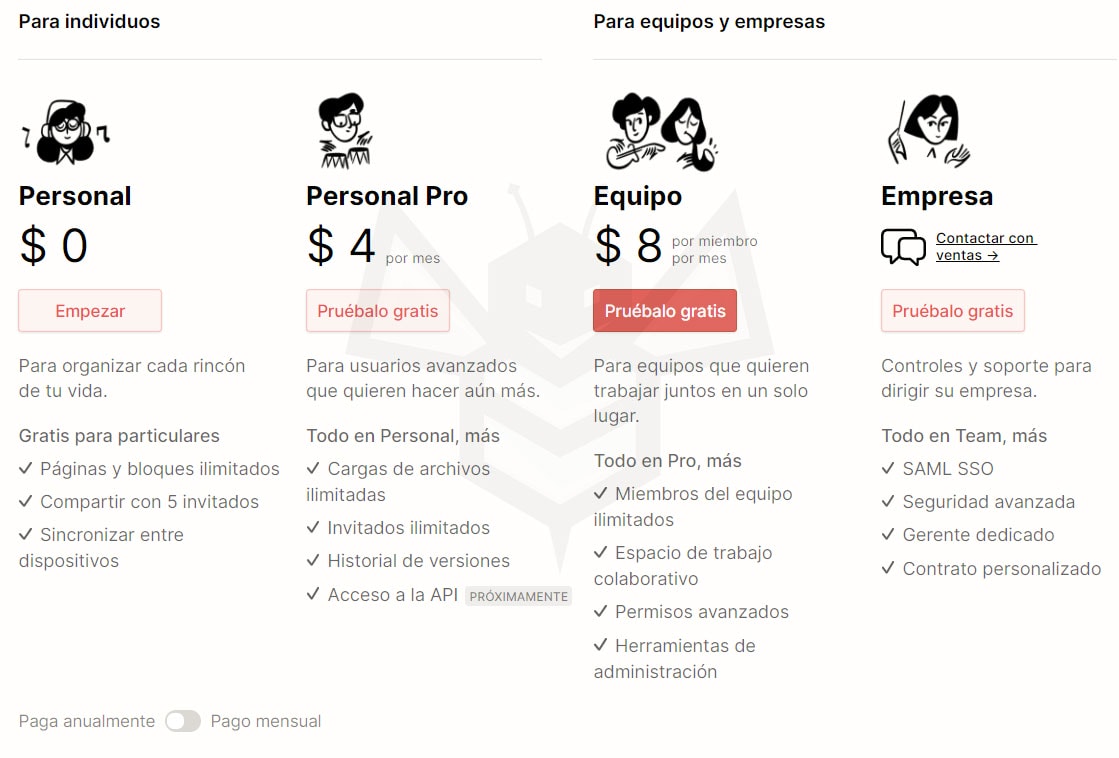Open the Contactar con ventas link
1119x758 pixels.
(985, 246)
